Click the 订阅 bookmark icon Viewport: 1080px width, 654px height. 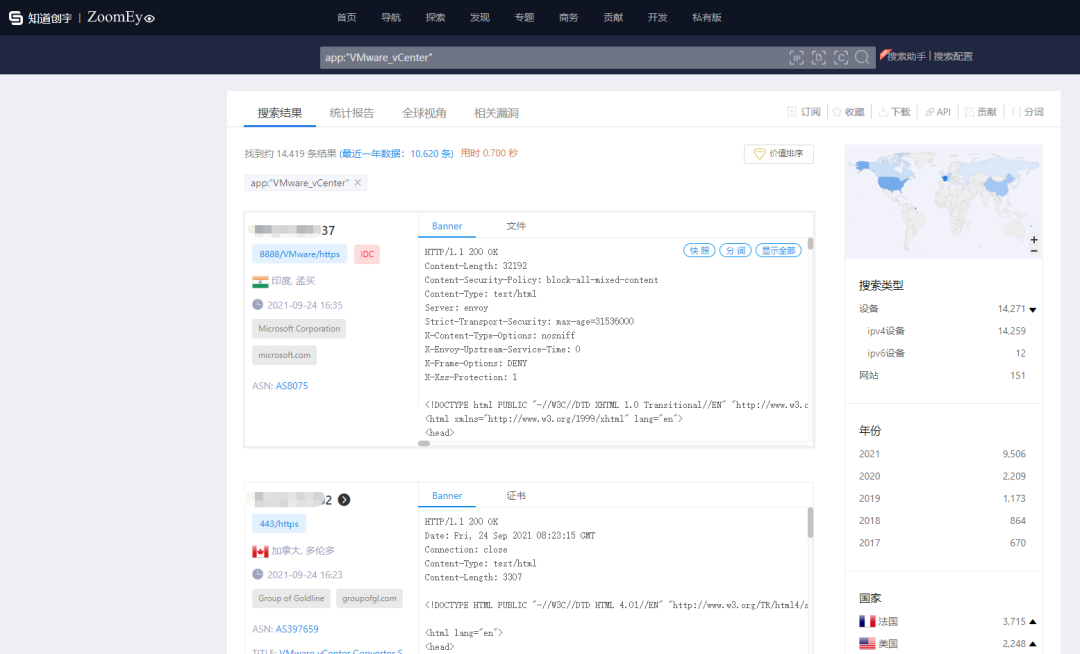point(791,112)
